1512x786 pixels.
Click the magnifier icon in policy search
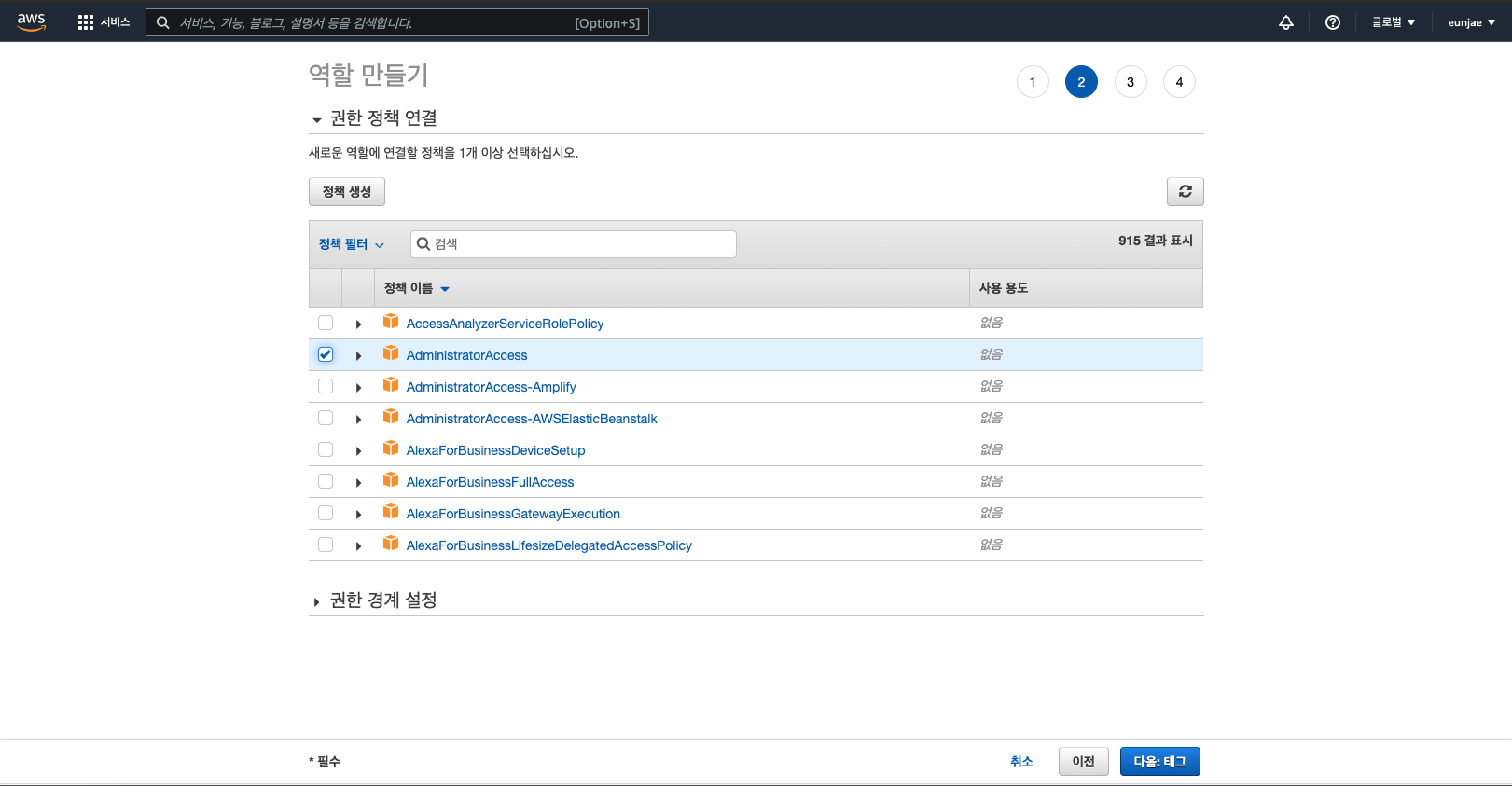[x=423, y=244]
